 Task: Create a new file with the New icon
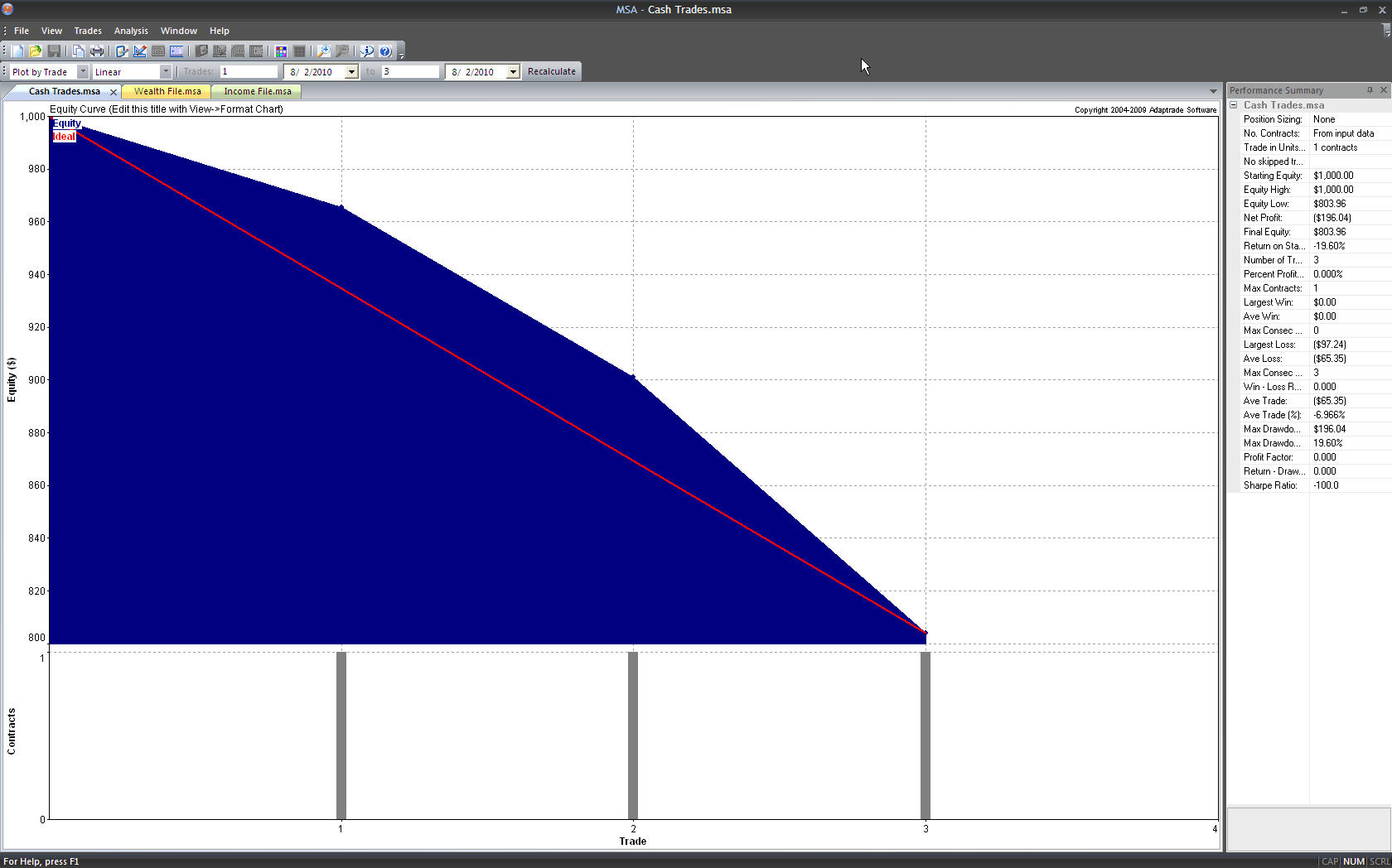17,51
